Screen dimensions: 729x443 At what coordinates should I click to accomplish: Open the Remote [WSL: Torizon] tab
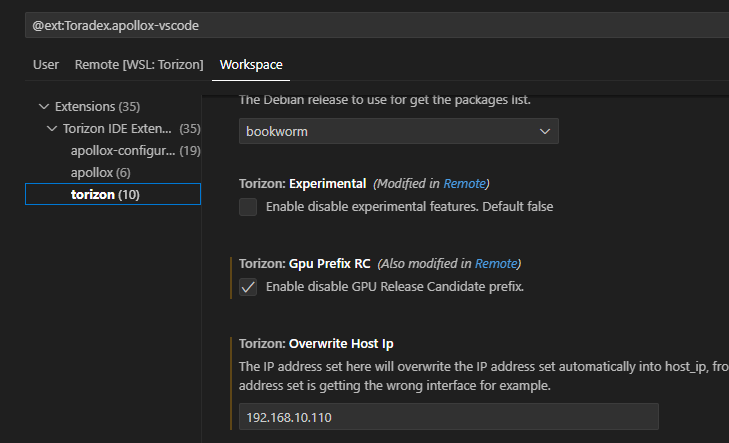[139, 65]
